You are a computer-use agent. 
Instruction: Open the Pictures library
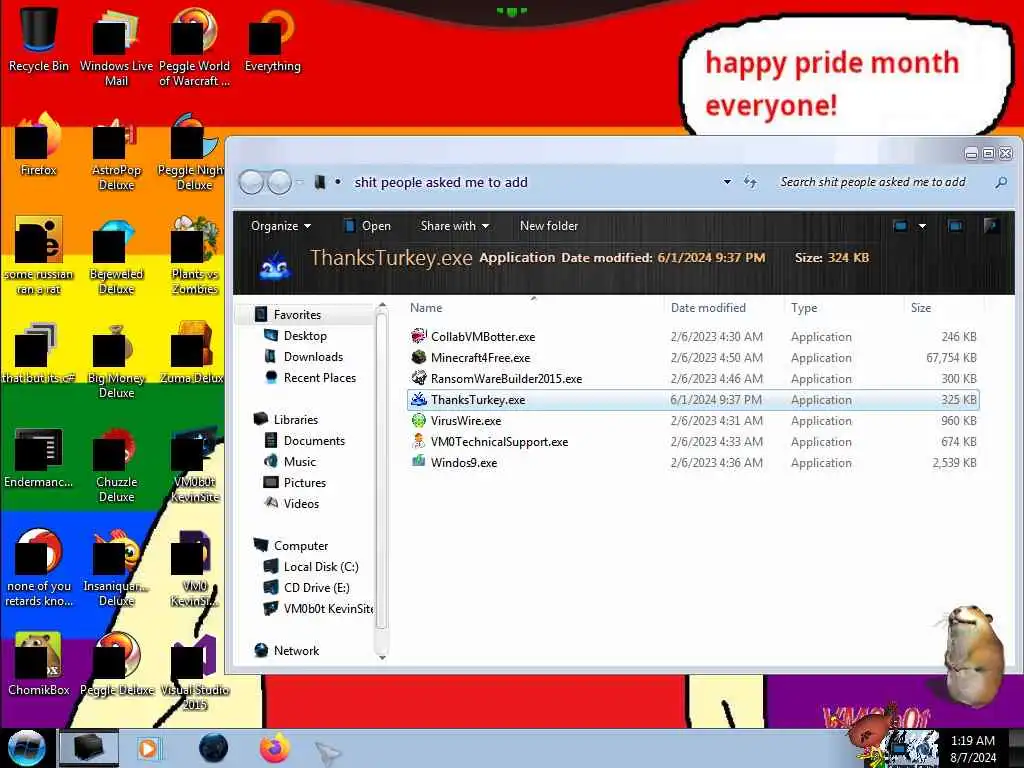click(304, 483)
